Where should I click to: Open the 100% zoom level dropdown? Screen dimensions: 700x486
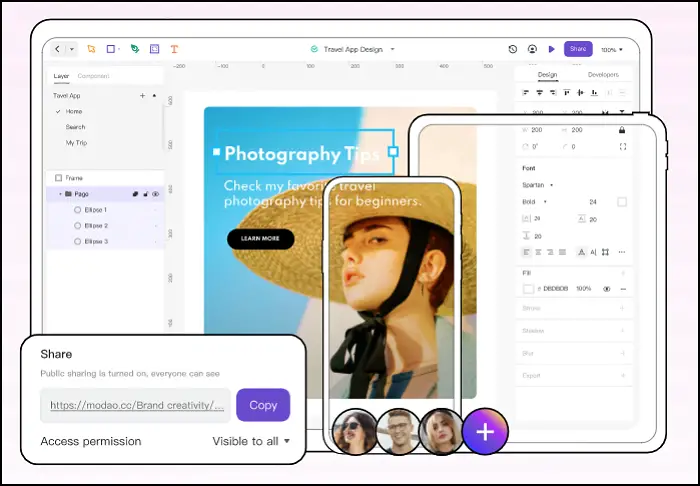612,50
